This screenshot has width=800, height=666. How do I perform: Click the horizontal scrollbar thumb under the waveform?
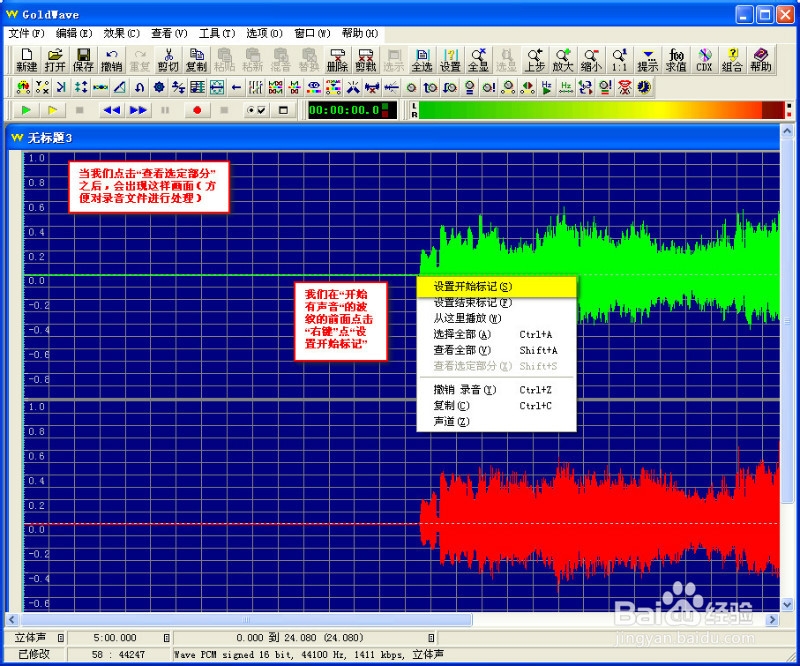246,620
